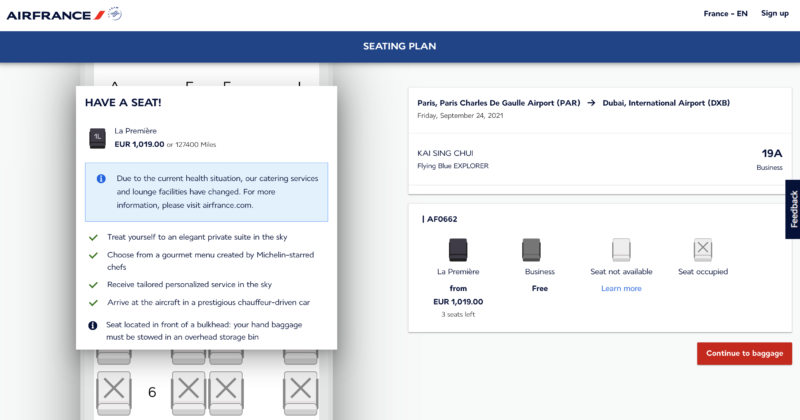Image resolution: width=800 pixels, height=420 pixels.
Task: Click the 127400 Miles text
Action: (x=195, y=144)
